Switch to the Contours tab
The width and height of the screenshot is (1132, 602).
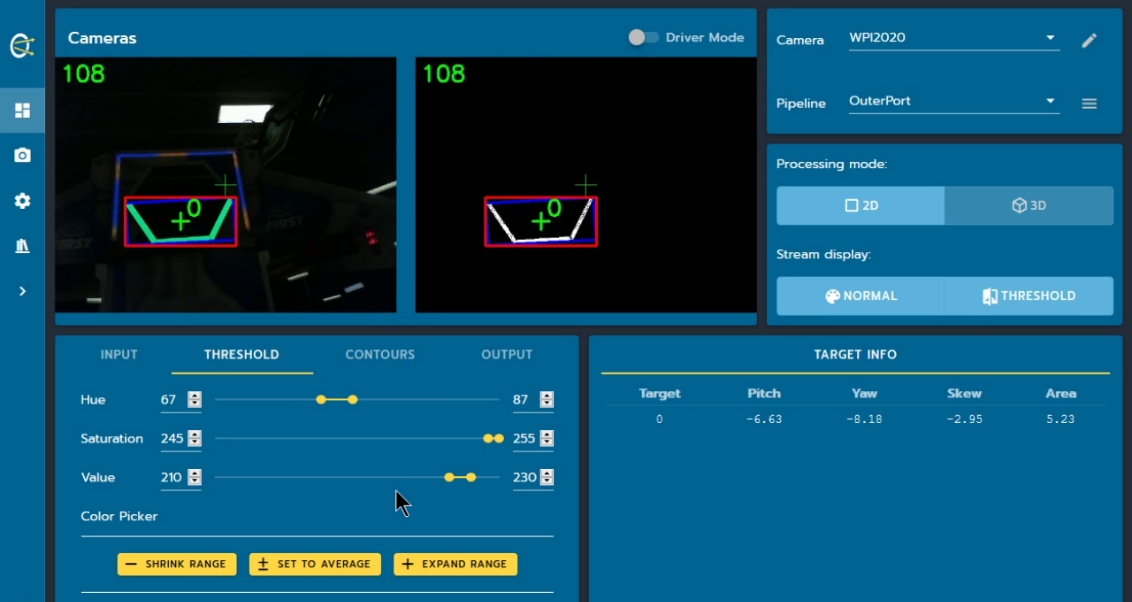coord(380,354)
